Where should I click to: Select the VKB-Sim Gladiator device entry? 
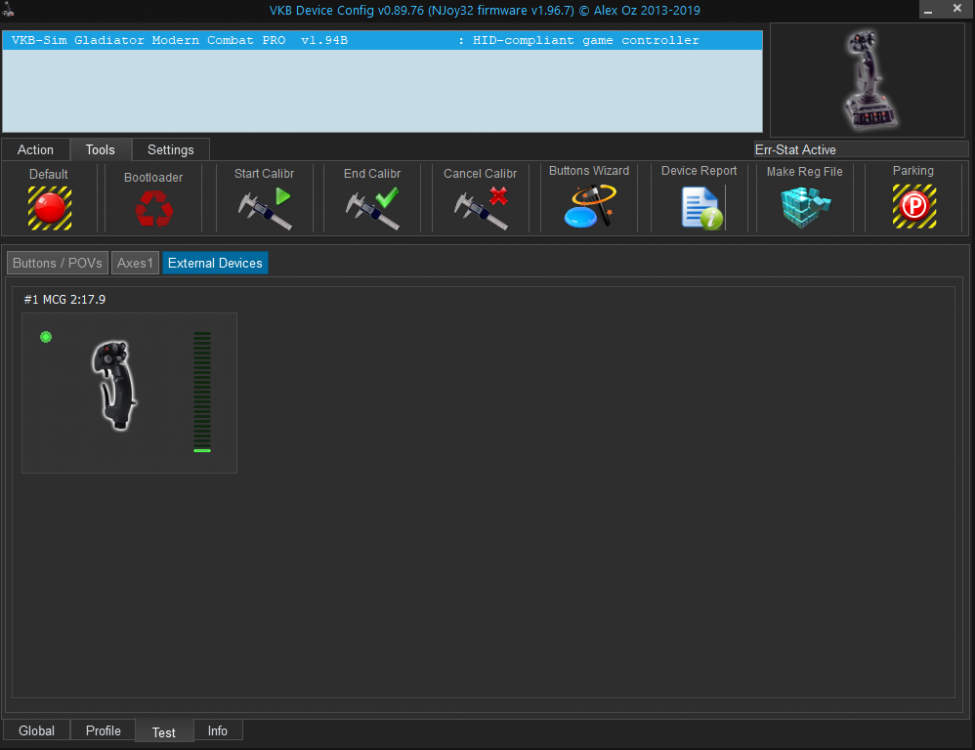click(x=382, y=41)
